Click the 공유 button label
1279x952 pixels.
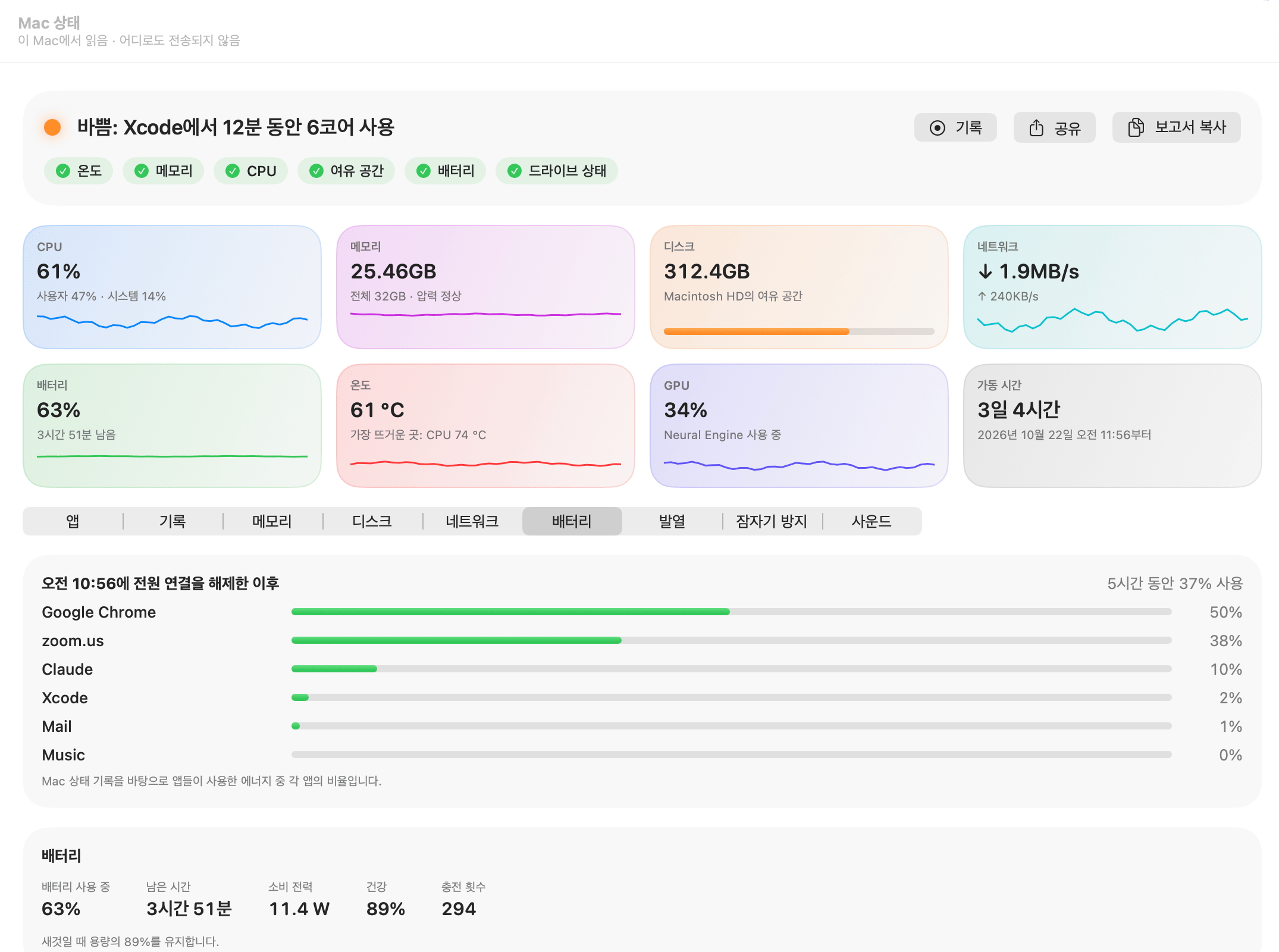coord(1067,129)
